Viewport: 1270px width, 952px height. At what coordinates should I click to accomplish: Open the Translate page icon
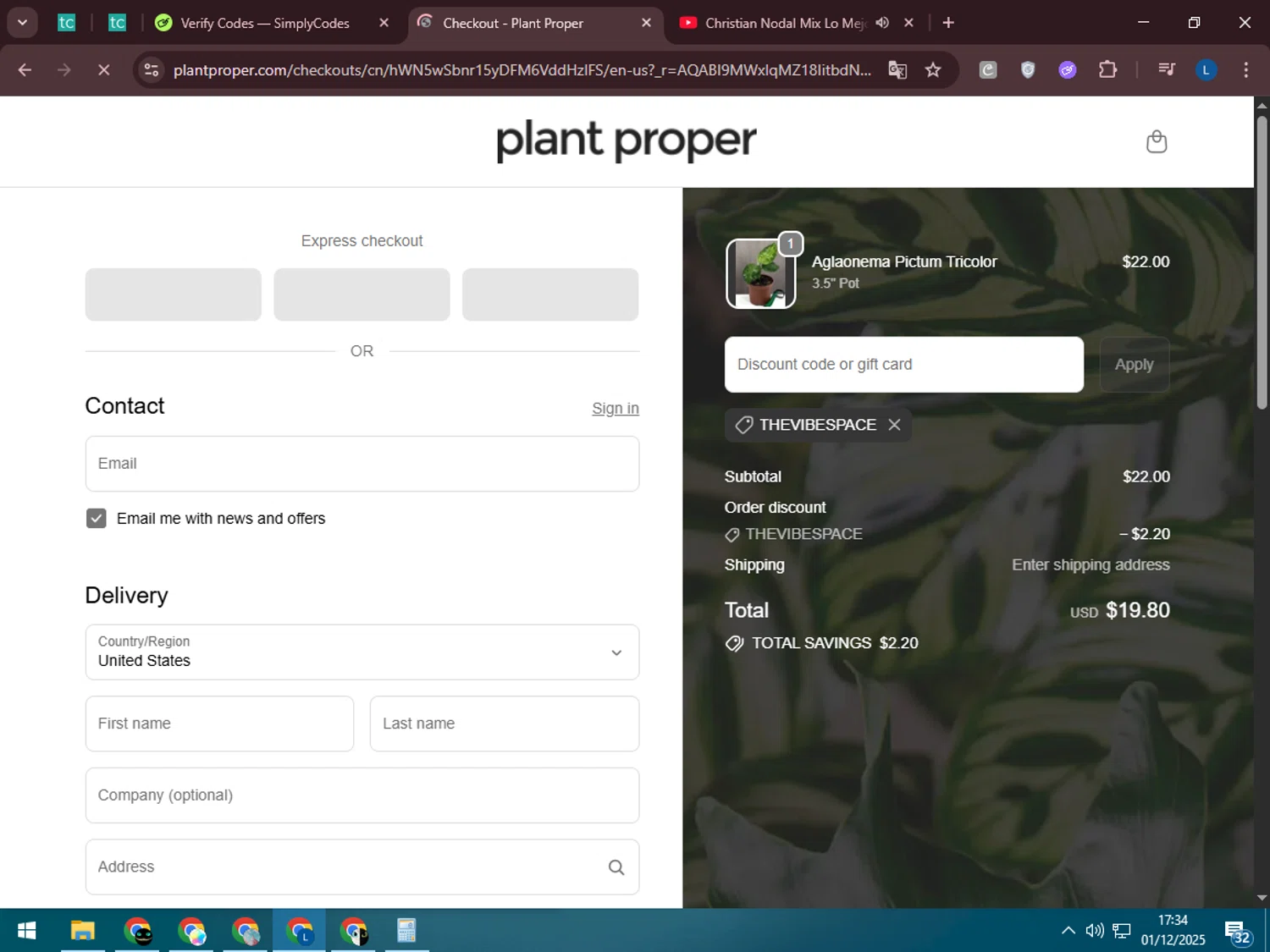click(x=897, y=70)
